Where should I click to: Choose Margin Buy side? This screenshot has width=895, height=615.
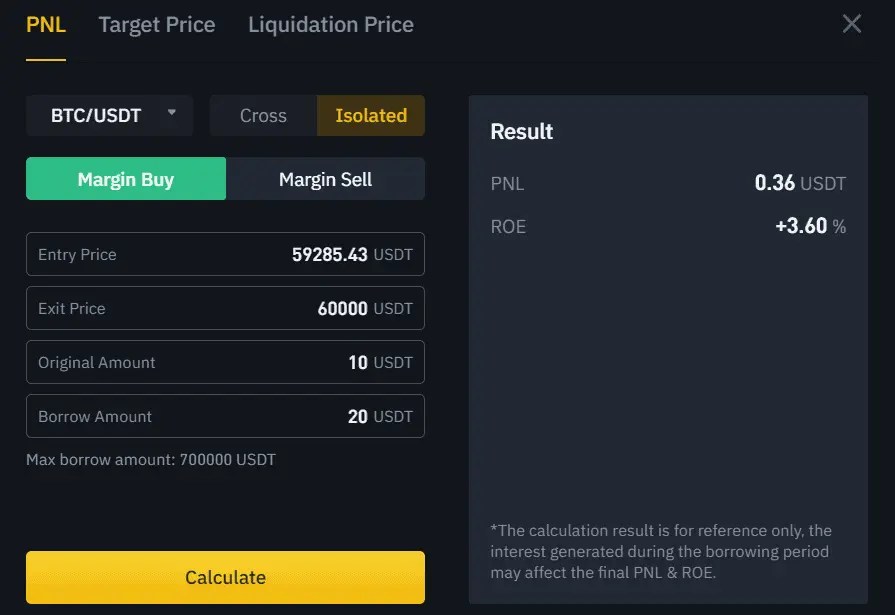coord(126,180)
